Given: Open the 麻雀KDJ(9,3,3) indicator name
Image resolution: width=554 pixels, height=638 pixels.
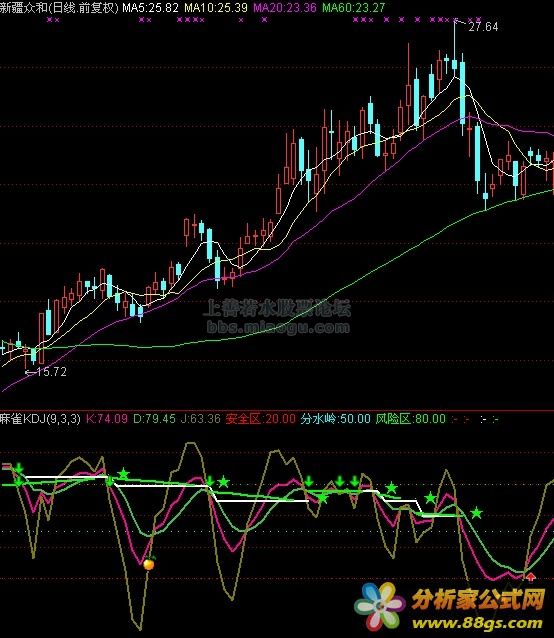Looking at the screenshot, I should coord(40,419).
